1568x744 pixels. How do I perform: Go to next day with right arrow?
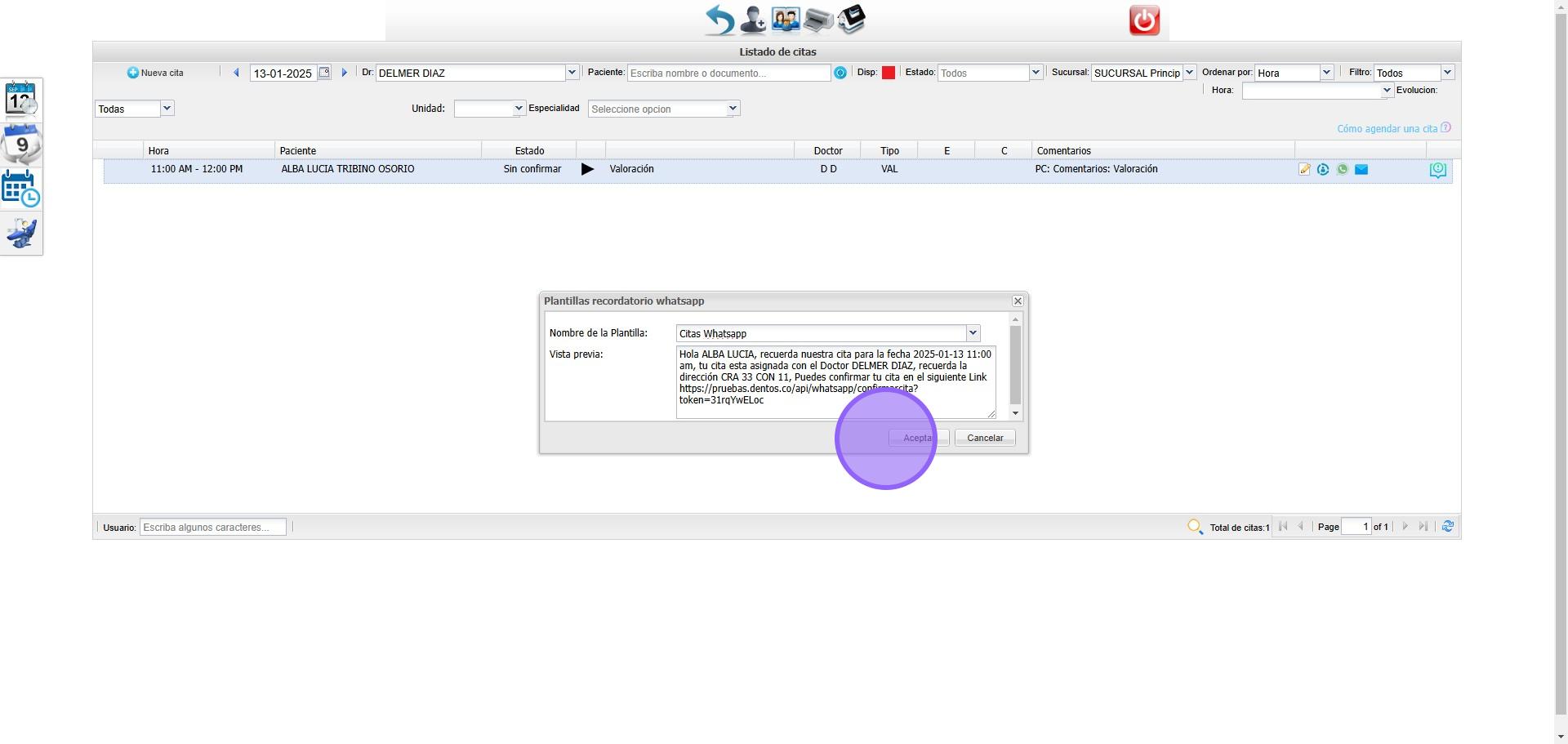click(x=344, y=73)
